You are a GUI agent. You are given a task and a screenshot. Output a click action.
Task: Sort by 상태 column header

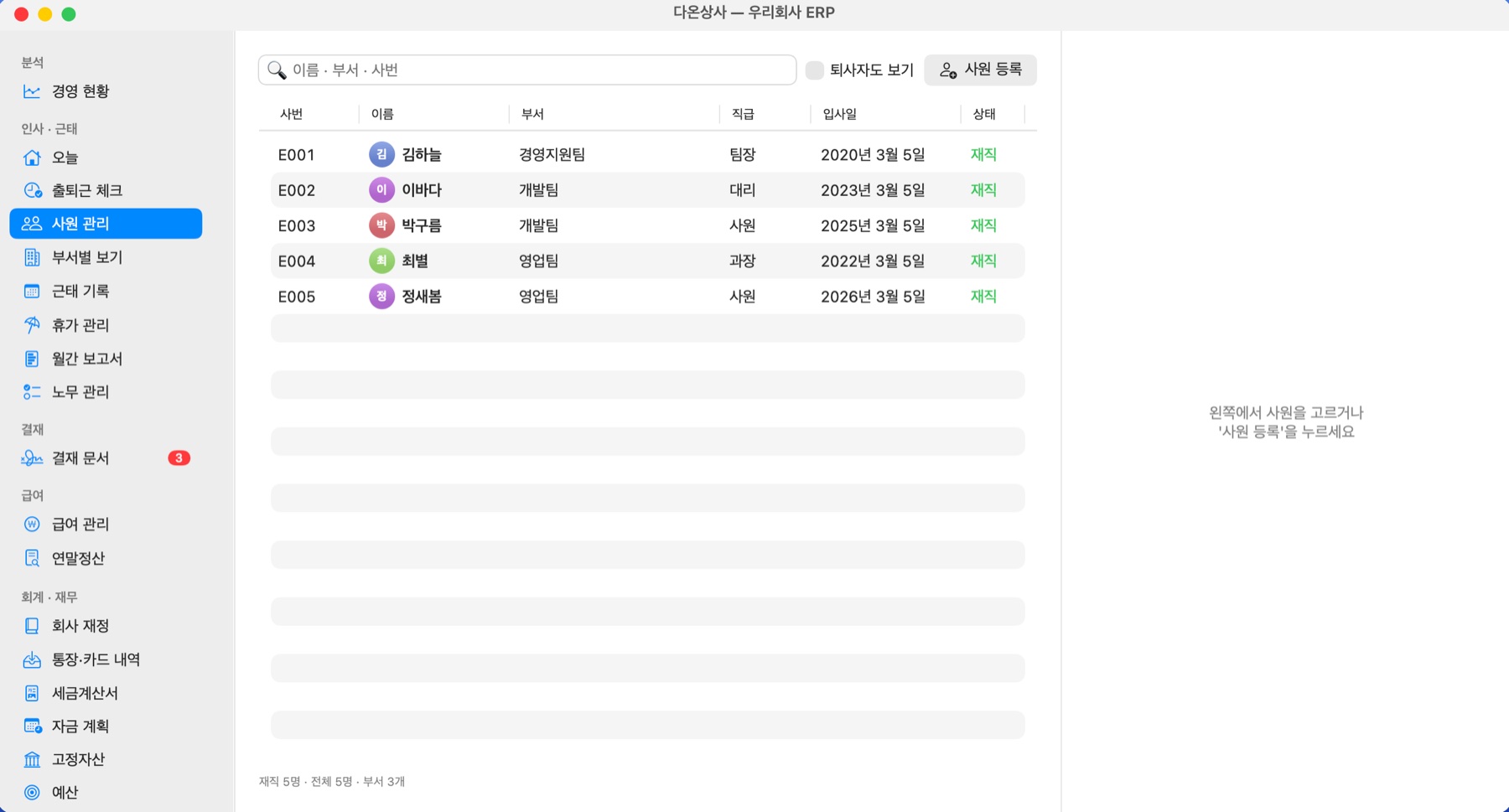click(984, 114)
